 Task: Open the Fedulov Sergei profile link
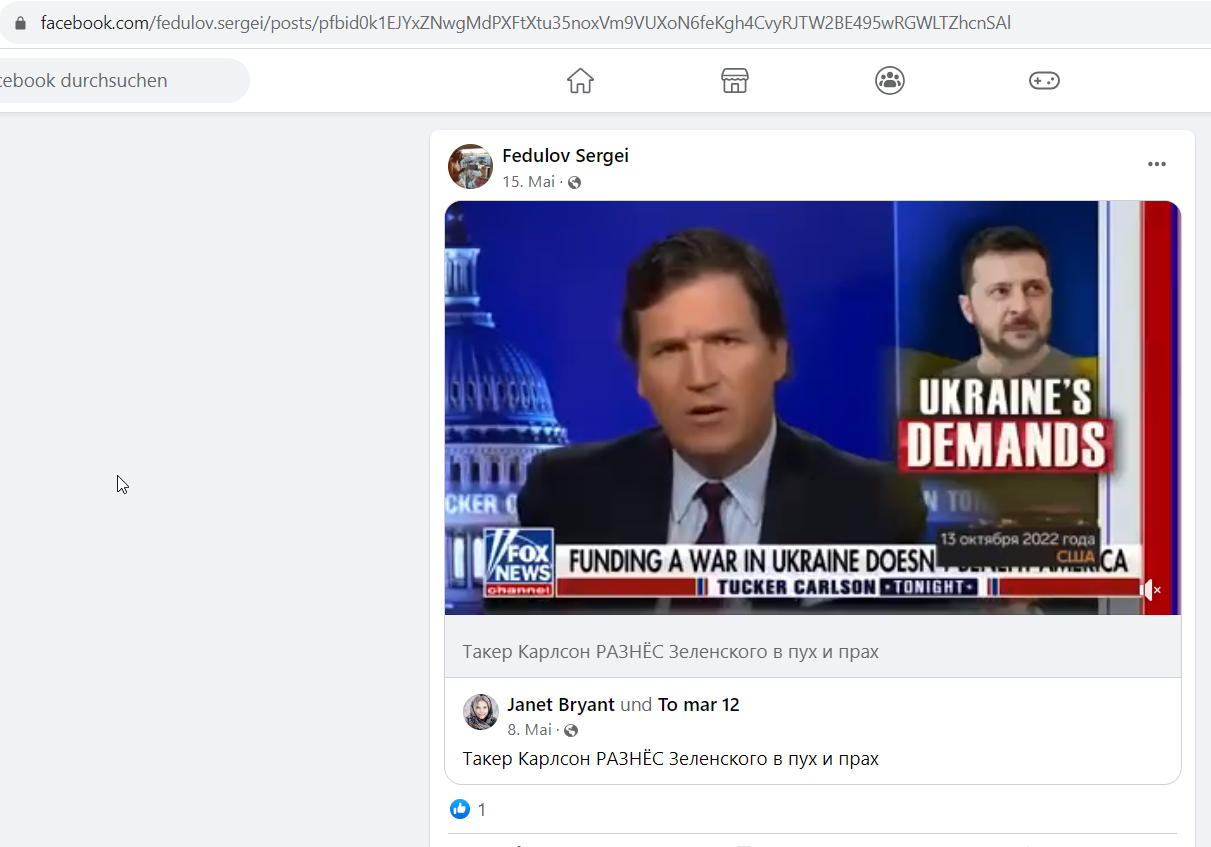(x=565, y=156)
